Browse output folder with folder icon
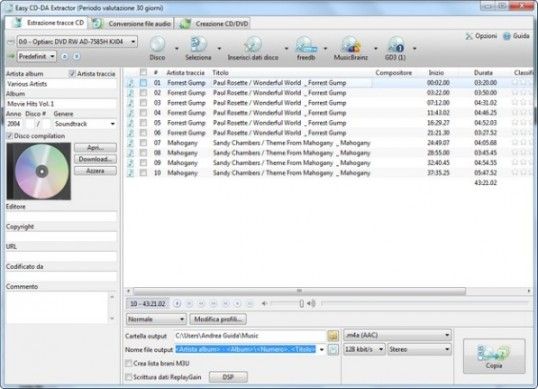Viewport: 538px width, 389px height. click(x=333, y=335)
